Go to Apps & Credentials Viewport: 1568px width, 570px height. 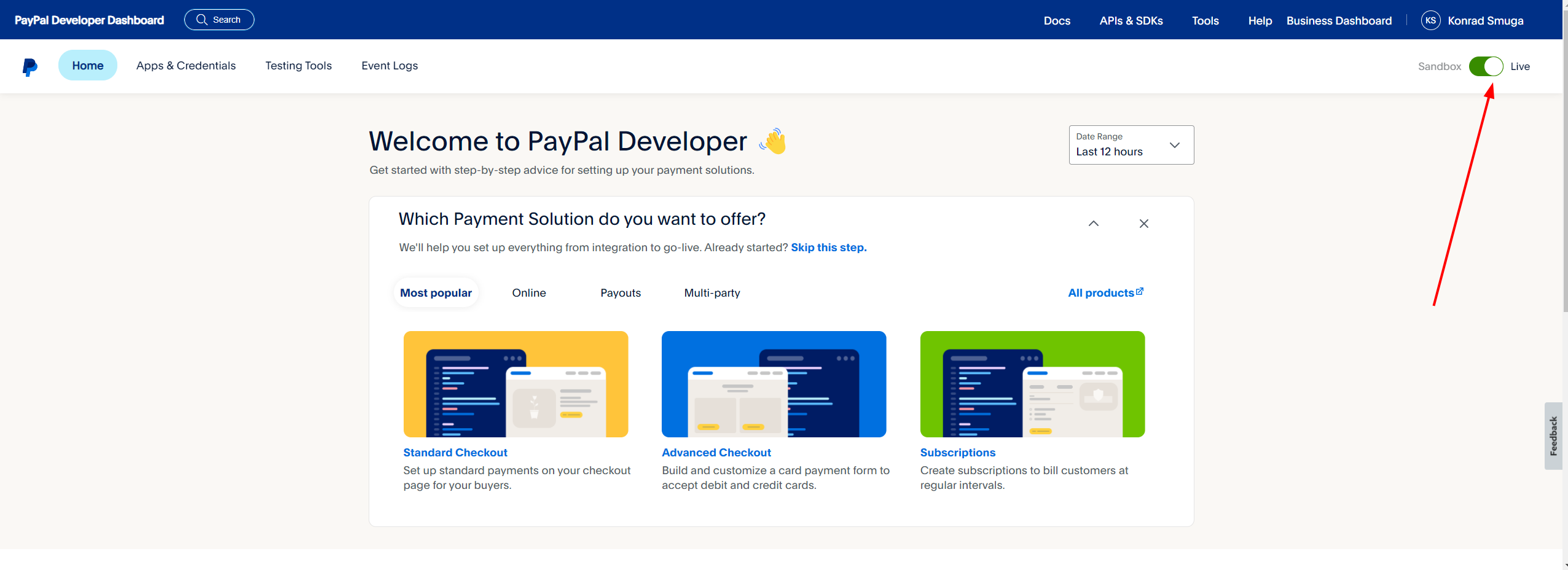[186, 66]
